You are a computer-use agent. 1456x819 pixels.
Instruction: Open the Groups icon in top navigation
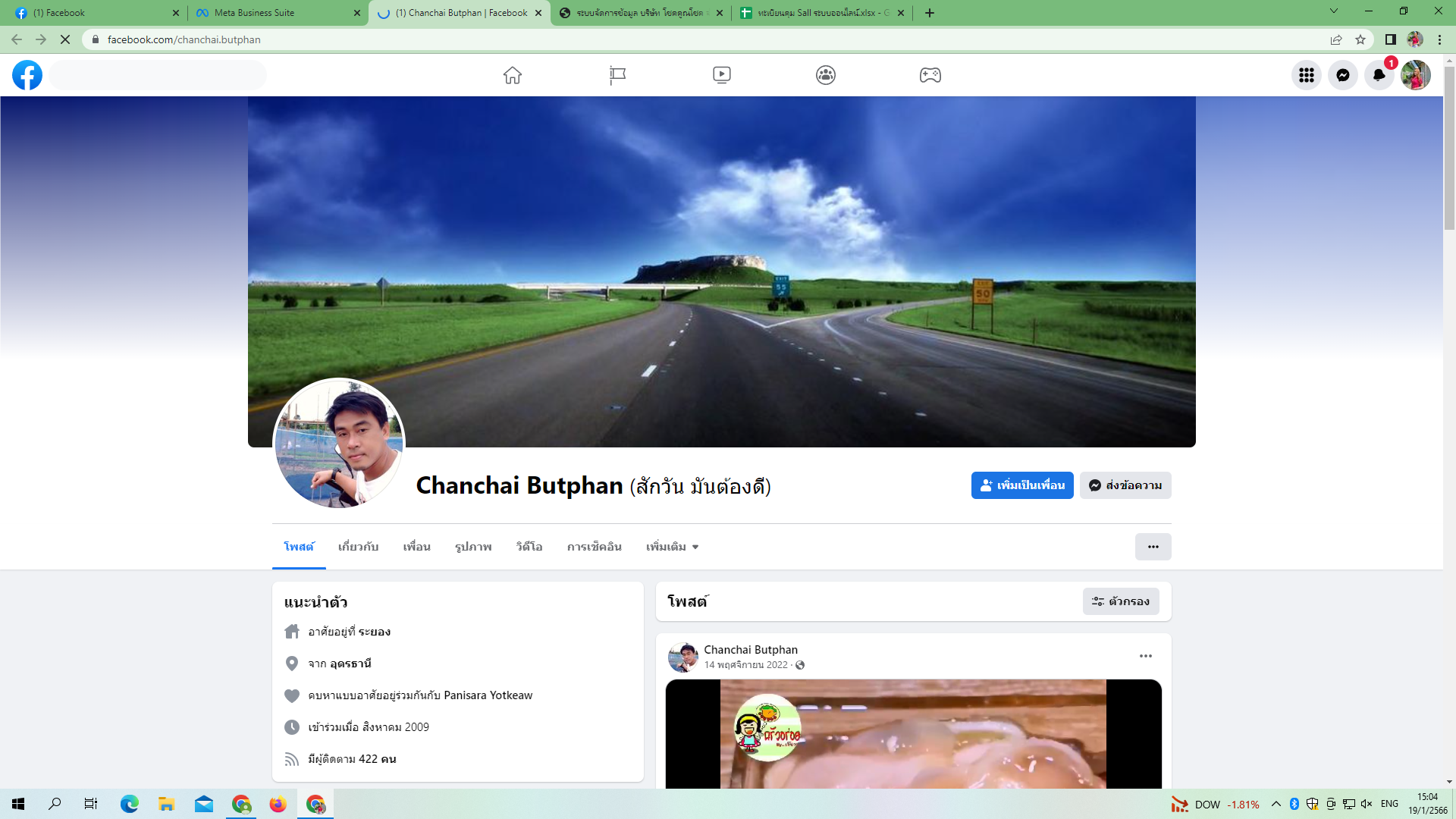click(826, 75)
